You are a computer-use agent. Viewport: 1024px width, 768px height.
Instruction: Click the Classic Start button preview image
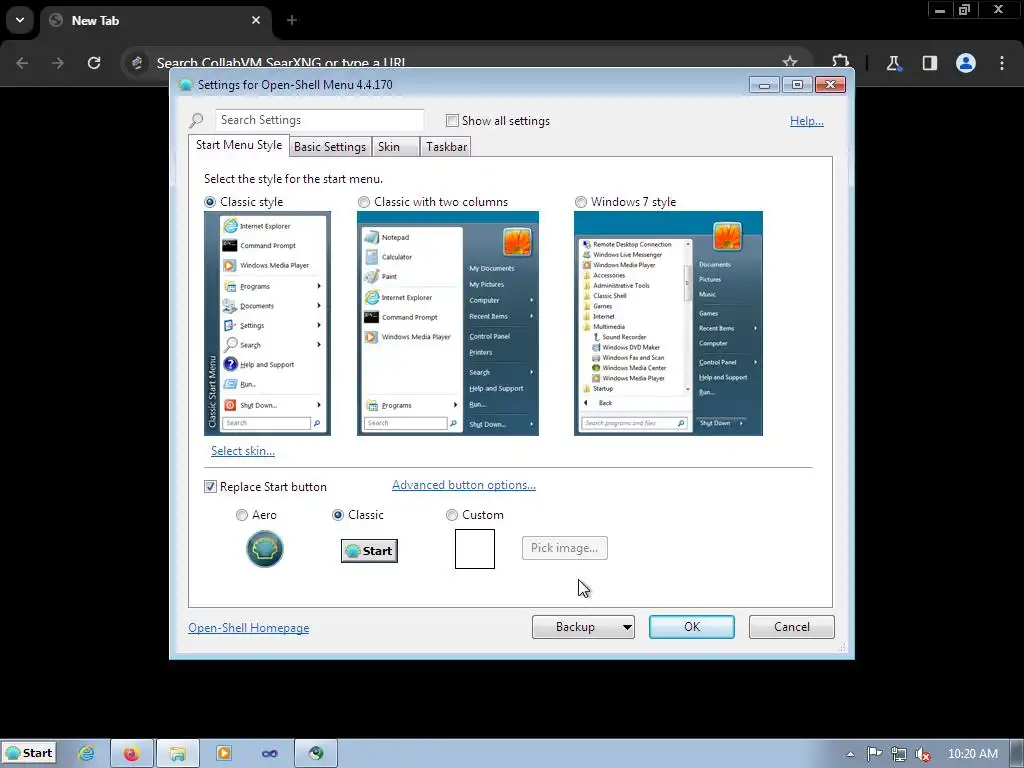coord(369,551)
